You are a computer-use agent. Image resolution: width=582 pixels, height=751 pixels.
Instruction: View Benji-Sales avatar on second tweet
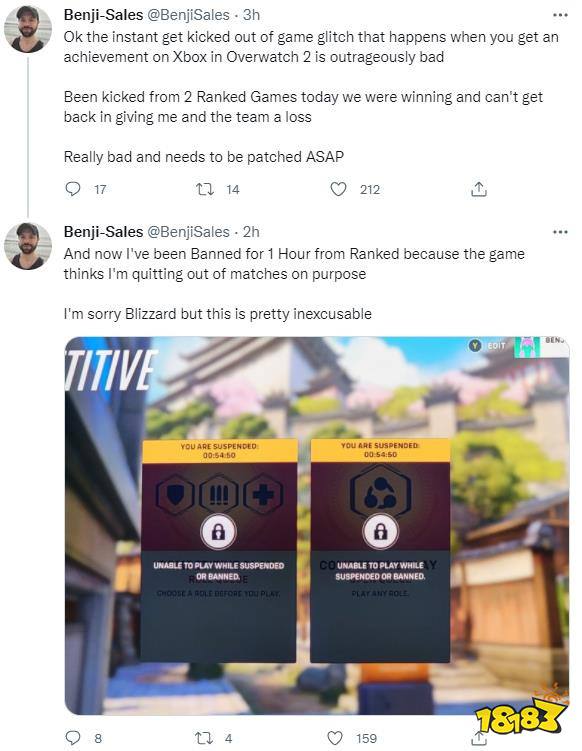coord(28,246)
